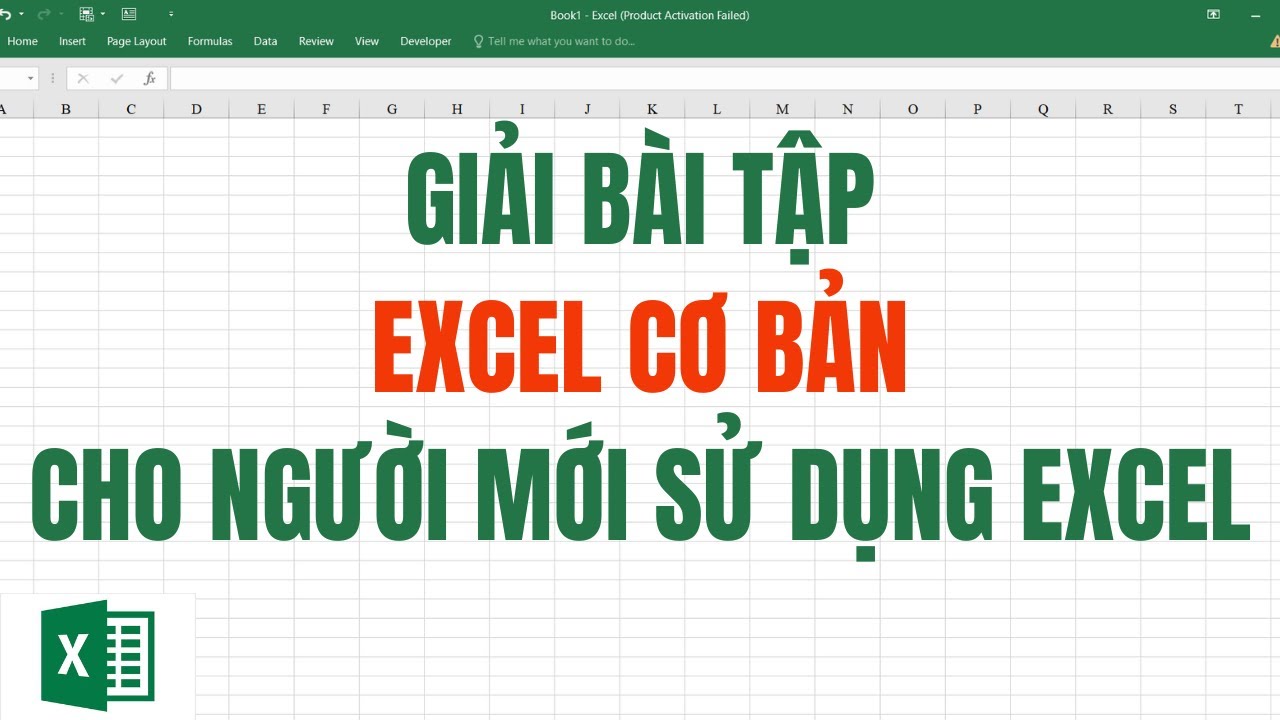The height and width of the screenshot is (720, 1280).
Task: Select the Data ribbon tab
Action: (x=265, y=41)
